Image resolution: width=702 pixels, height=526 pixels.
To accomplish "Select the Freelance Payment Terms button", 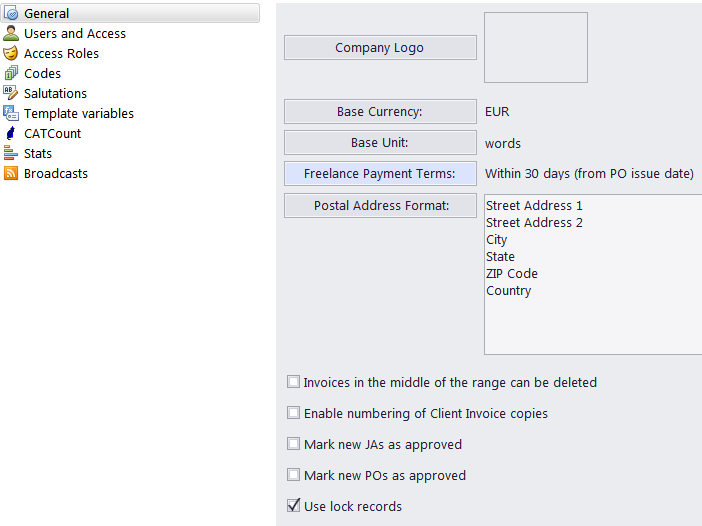I will tap(380, 174).
